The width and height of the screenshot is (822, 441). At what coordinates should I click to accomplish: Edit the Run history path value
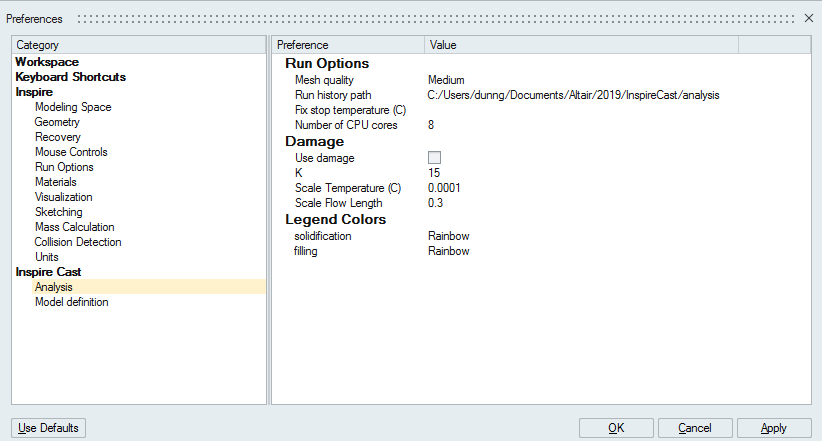point(573,95)
